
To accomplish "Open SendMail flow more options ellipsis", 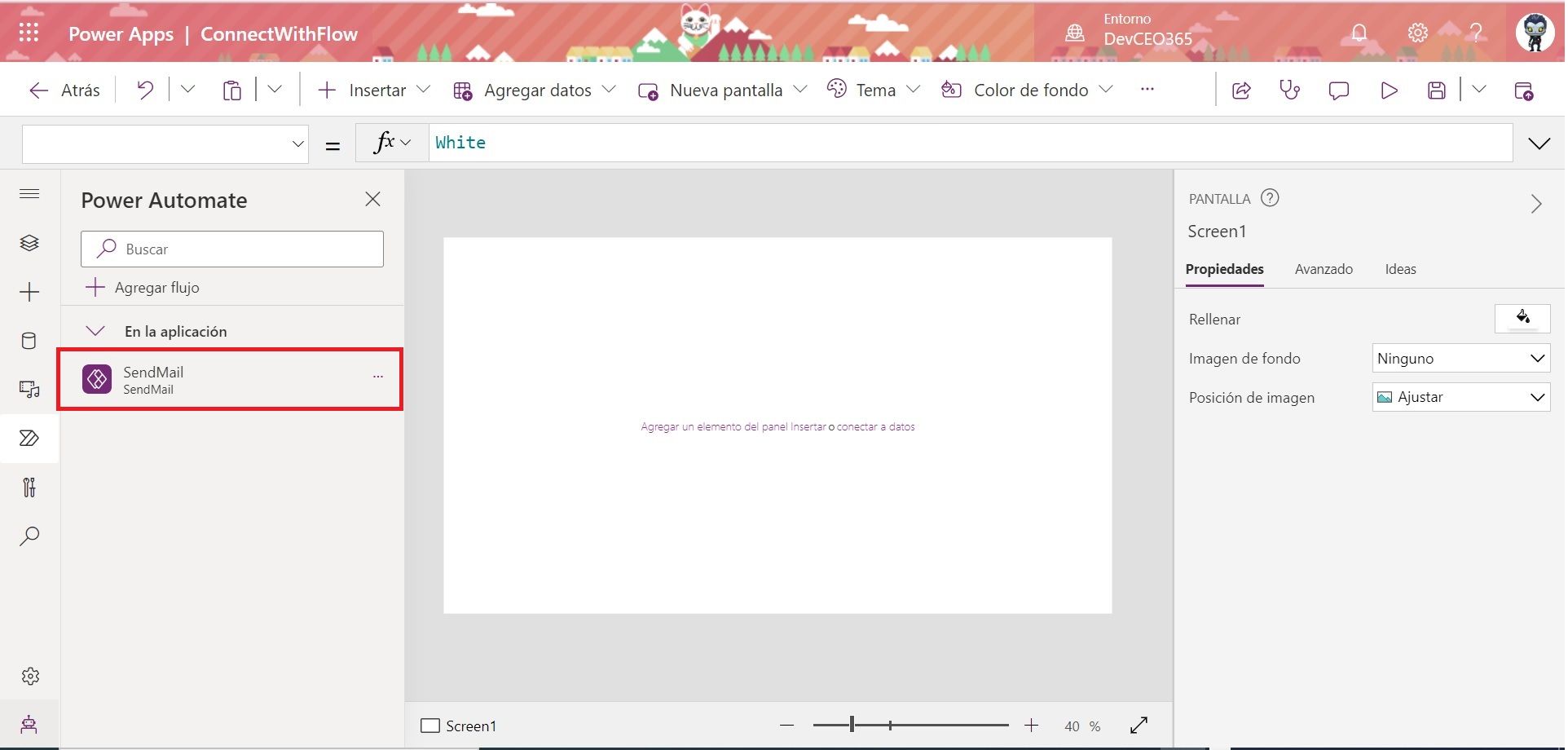I will pos(378,377).
